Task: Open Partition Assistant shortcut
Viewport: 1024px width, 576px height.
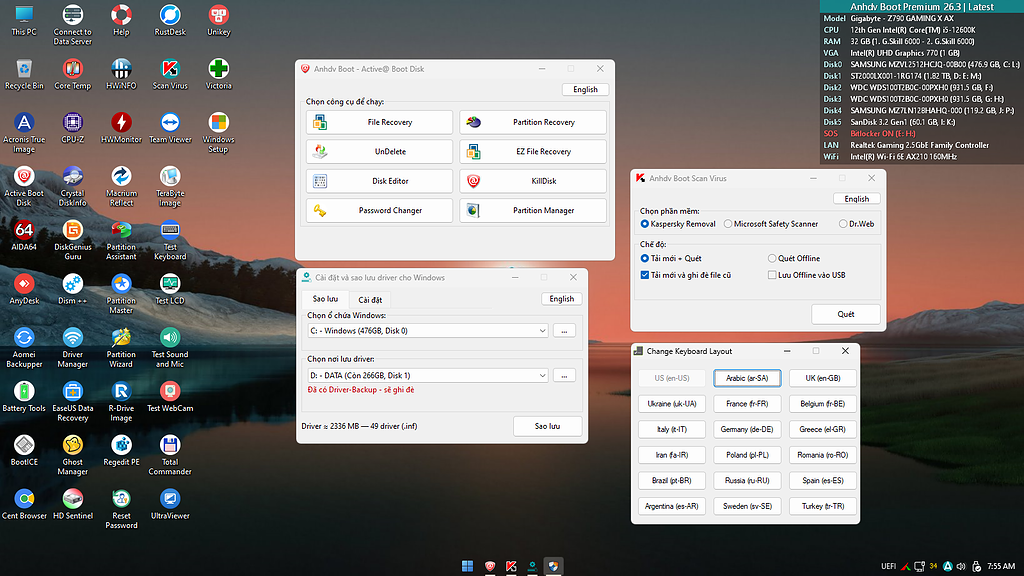Action: click(x=121, y=240)
